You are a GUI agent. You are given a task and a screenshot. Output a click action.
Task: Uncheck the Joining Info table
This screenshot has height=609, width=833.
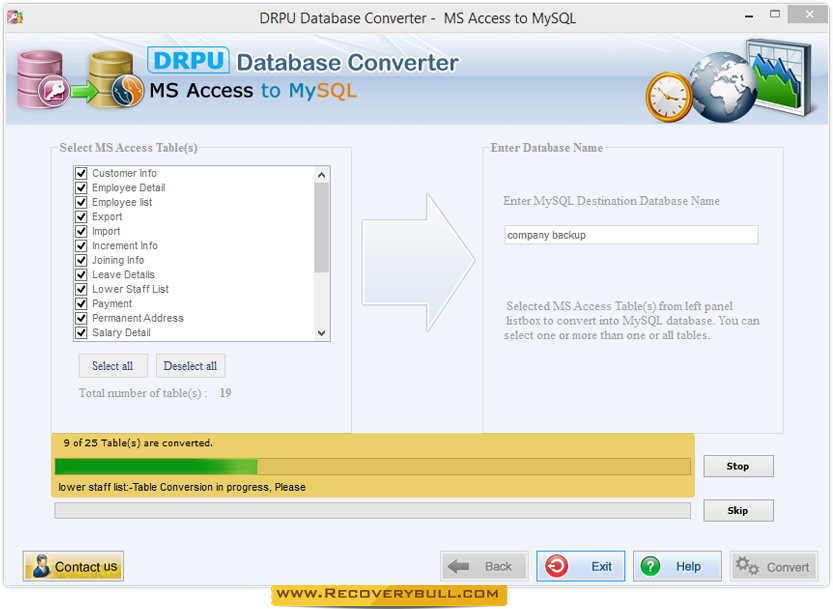[x=81, y=260]
